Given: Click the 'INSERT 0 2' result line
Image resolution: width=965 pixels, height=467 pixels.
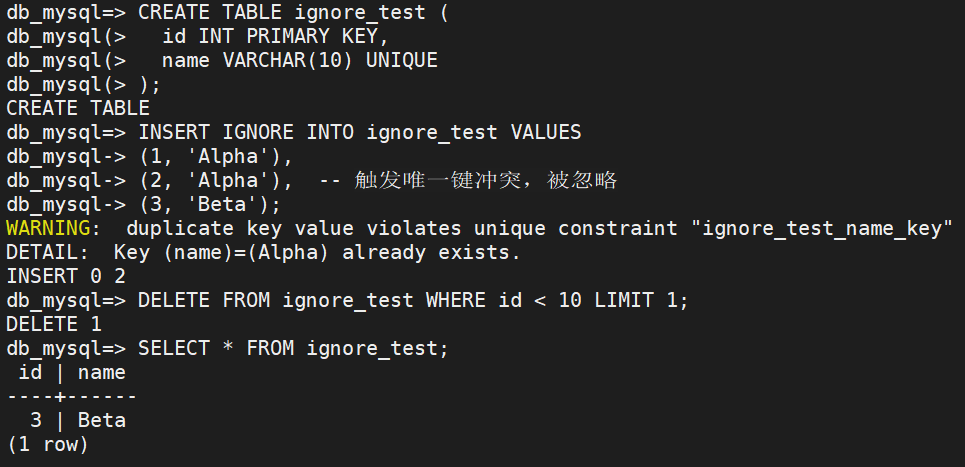Looking at the screenshot, I should [66, 277].
